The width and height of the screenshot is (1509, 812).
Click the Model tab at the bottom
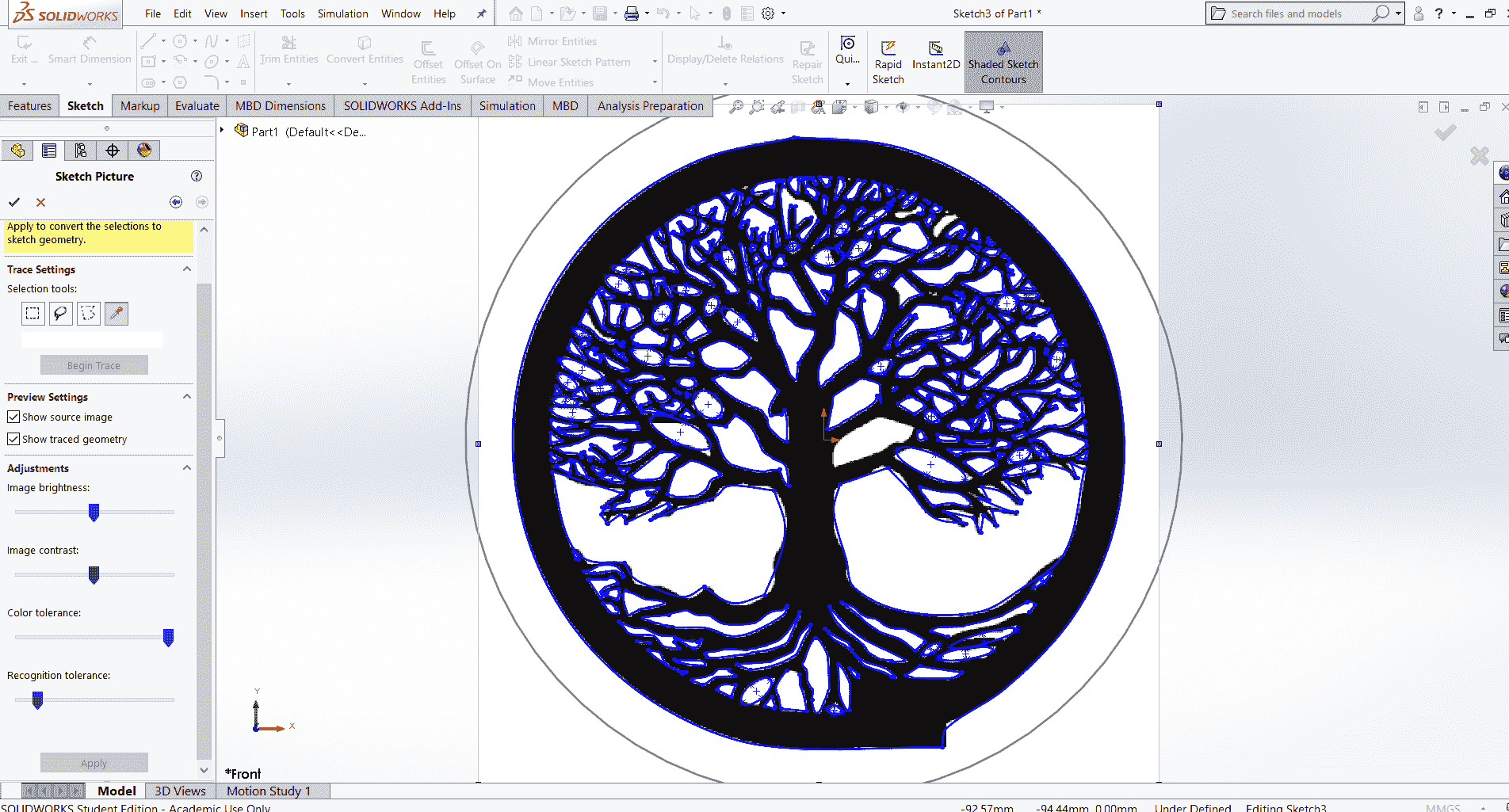[x=117, y=791]
